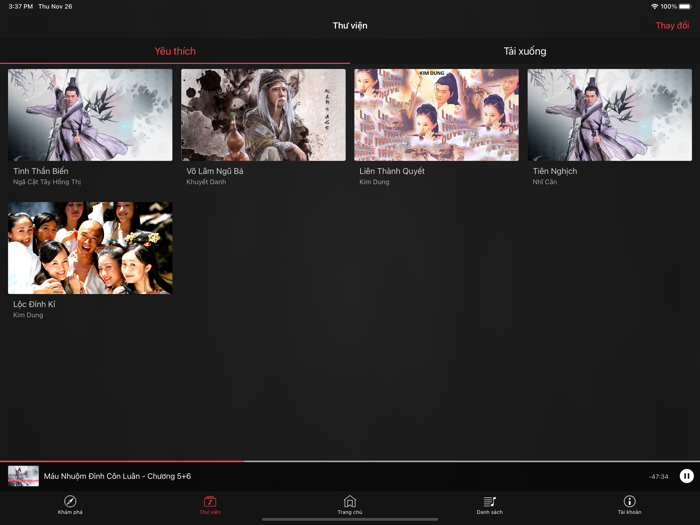Tap the 3:37 PM clock in status bar
Viewport: 700px width, 525px height.
coord(21,6)
